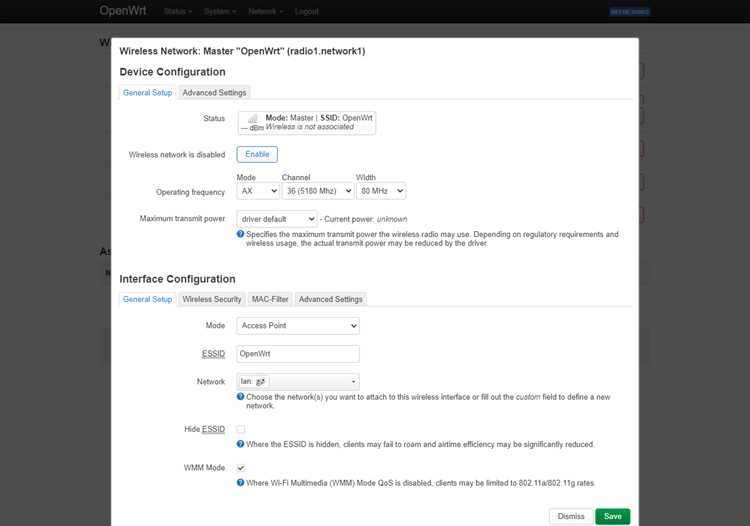Open the Status menu in top bar

[x=177, y=11]
